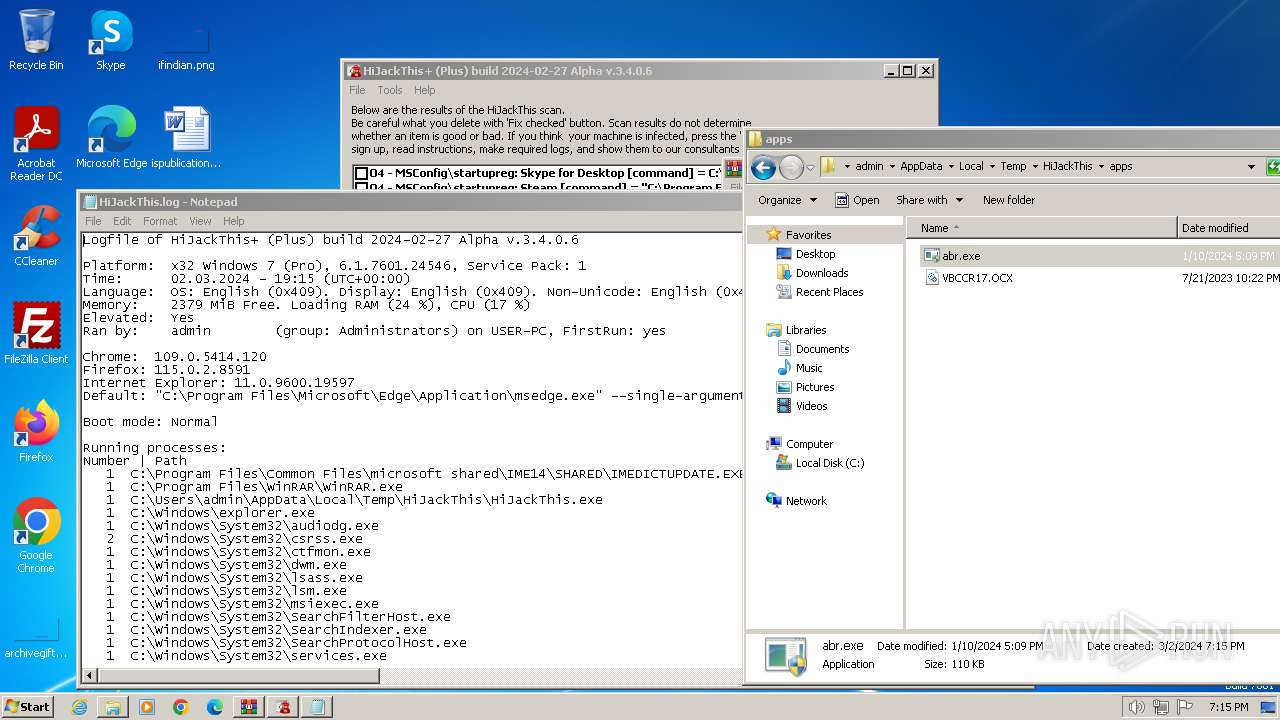The image size is (1280, 720).
Task: Open Notepad's Format menu
Action: [160, 221]
